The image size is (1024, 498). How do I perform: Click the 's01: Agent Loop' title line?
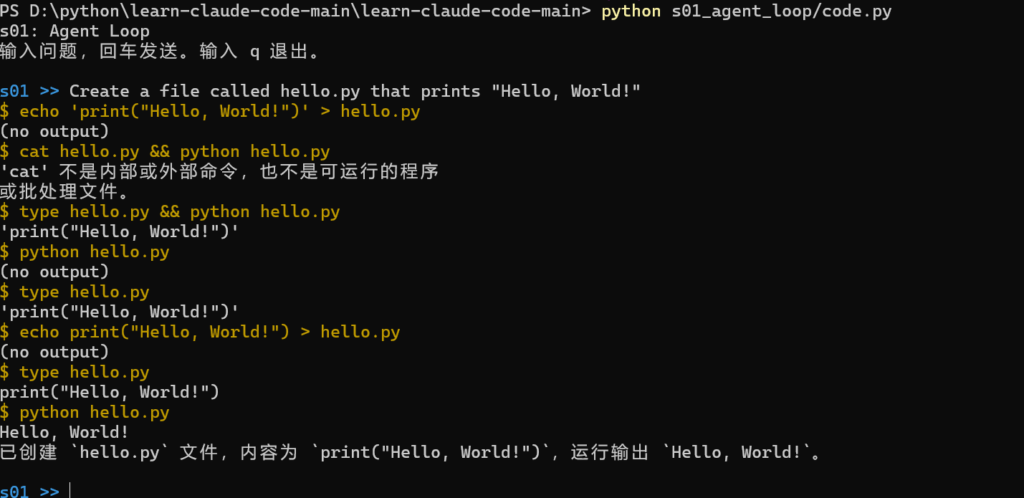click(x=74, y=31)
